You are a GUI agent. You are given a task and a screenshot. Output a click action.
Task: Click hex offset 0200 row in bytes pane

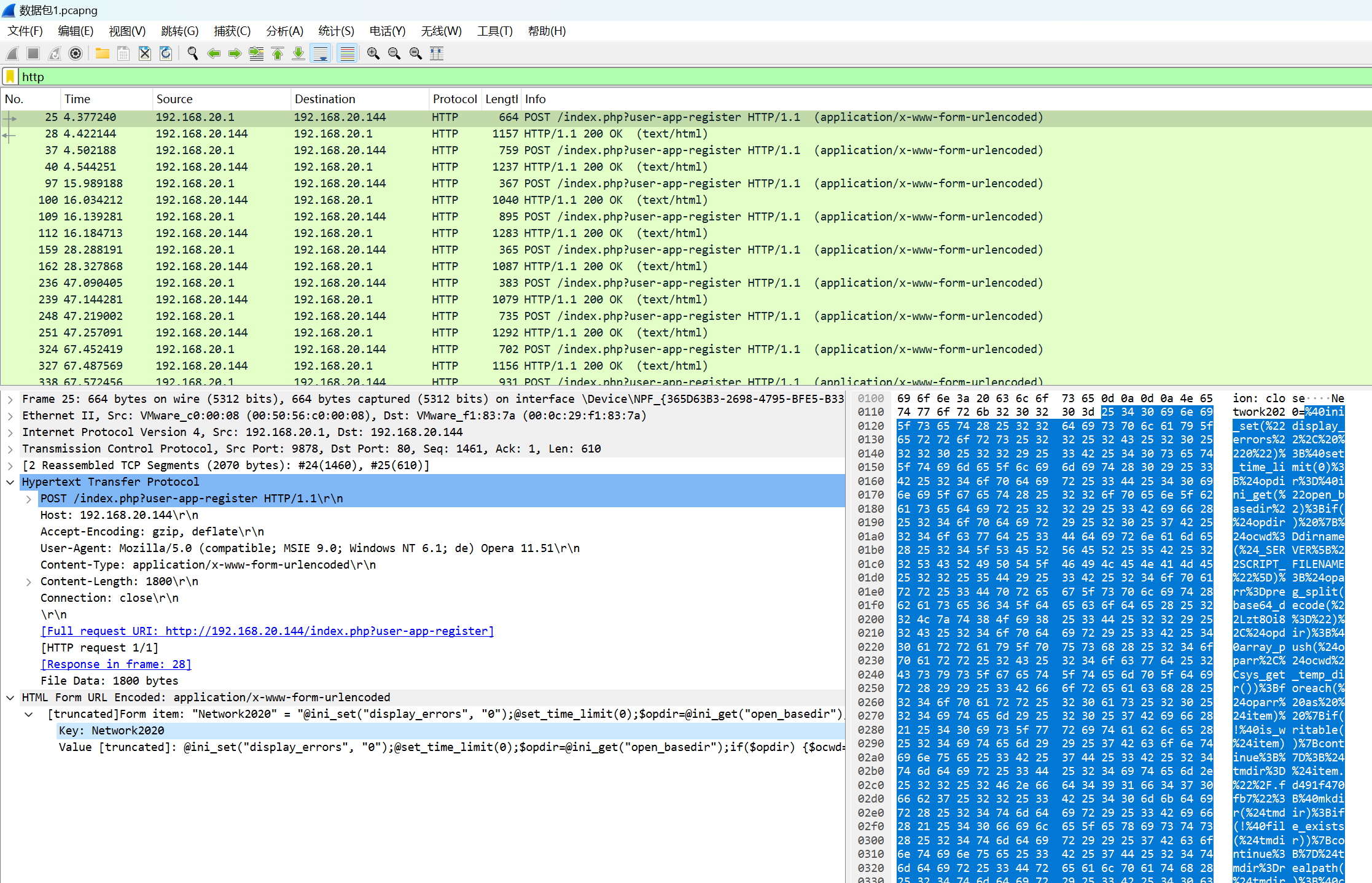click(870, 620)
